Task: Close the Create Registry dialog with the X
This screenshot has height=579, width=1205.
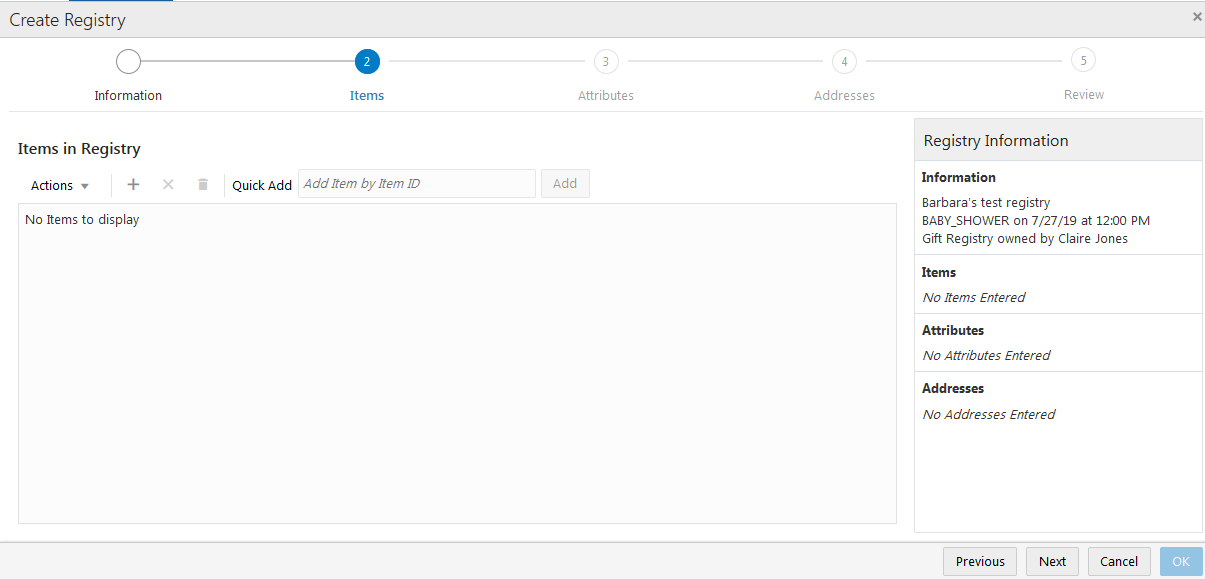Action: (1197, 17)
